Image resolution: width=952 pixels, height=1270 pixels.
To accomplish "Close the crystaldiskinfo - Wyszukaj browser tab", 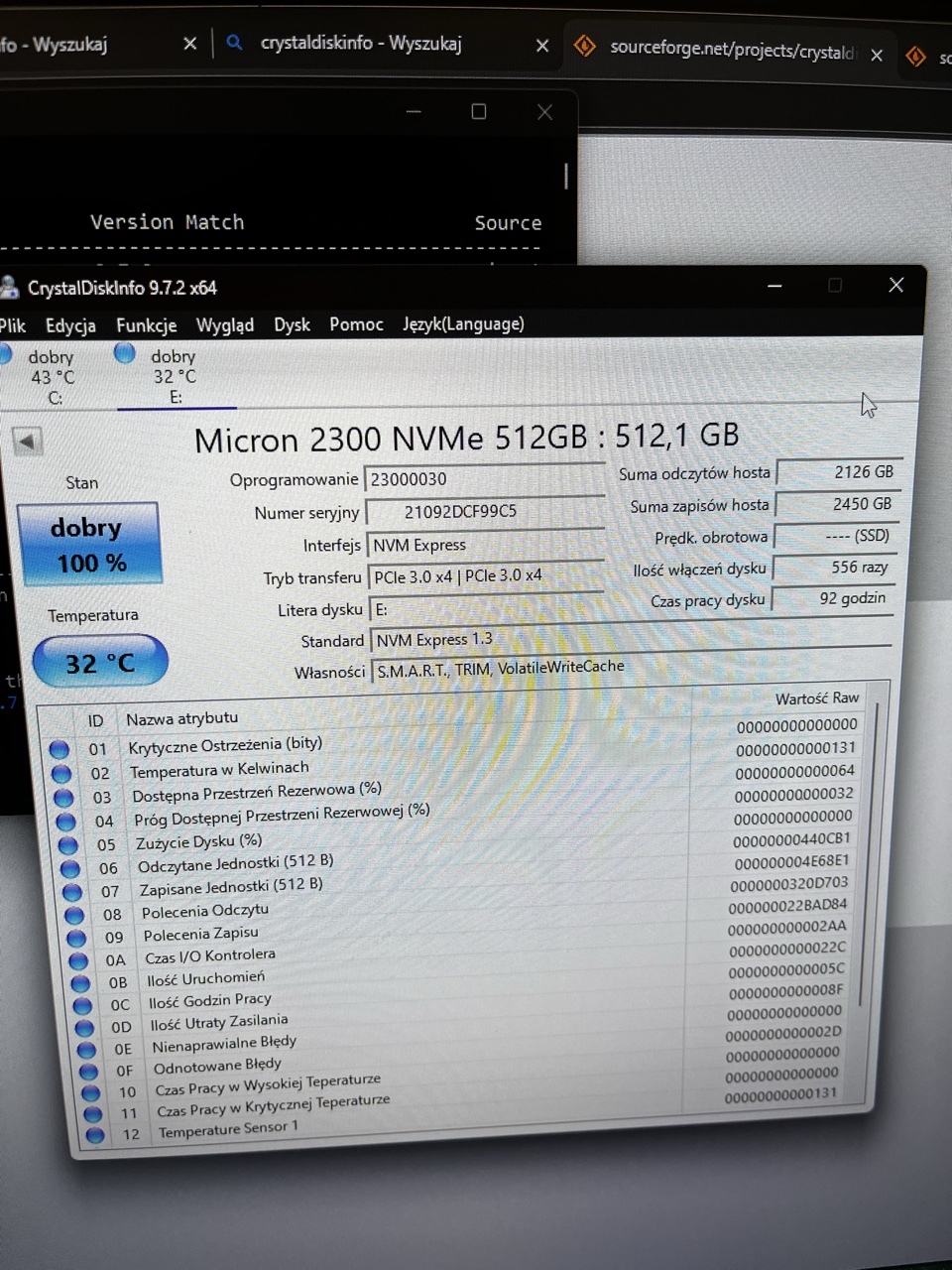I will tap(542, 46).
